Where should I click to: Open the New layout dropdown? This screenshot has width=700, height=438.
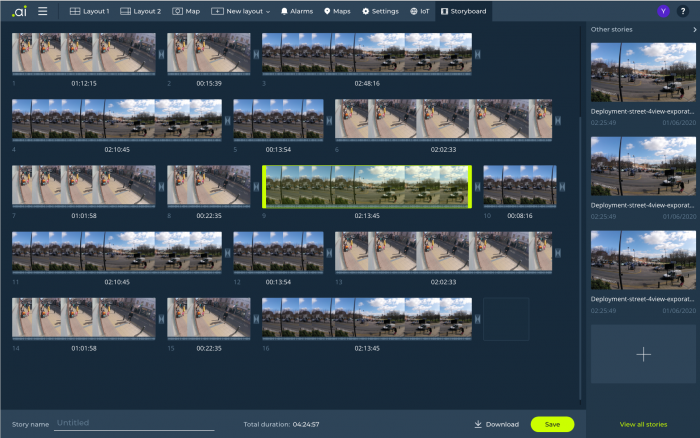coord(241,11)
